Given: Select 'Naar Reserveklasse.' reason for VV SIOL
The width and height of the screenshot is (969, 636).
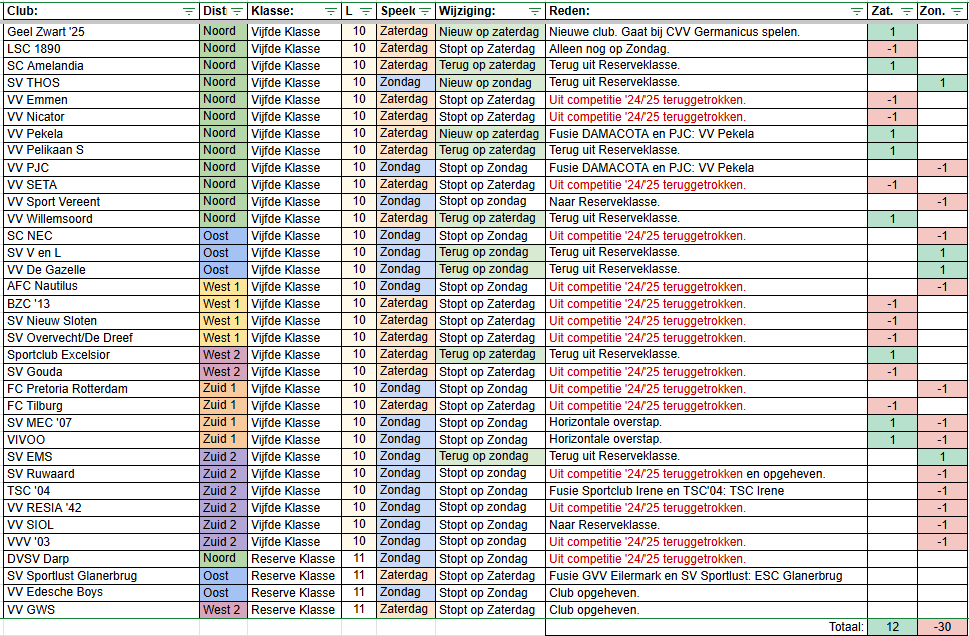Looking at the screenshot, I should pos(706,525).
